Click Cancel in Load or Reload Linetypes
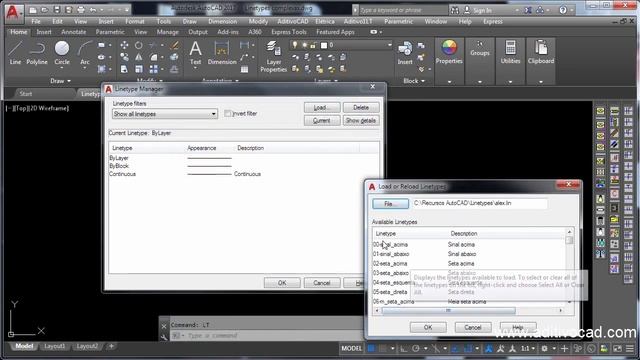The image size is (640, 360). pos(473,327)
